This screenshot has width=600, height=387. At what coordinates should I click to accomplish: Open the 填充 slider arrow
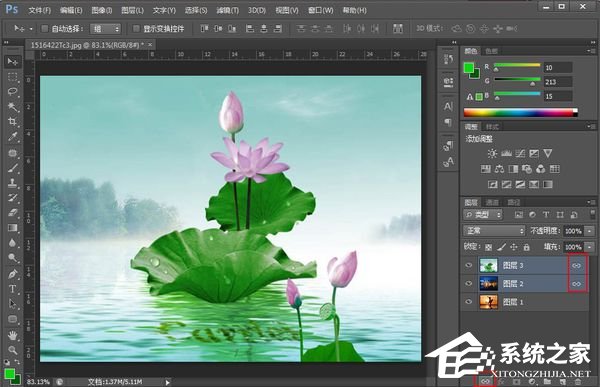(x=590, y=247)
